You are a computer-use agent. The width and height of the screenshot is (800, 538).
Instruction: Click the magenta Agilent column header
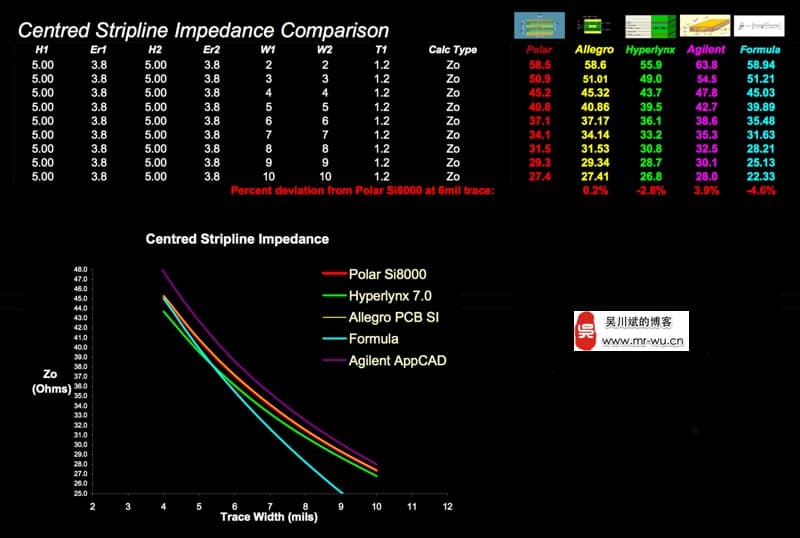point(706,50)
